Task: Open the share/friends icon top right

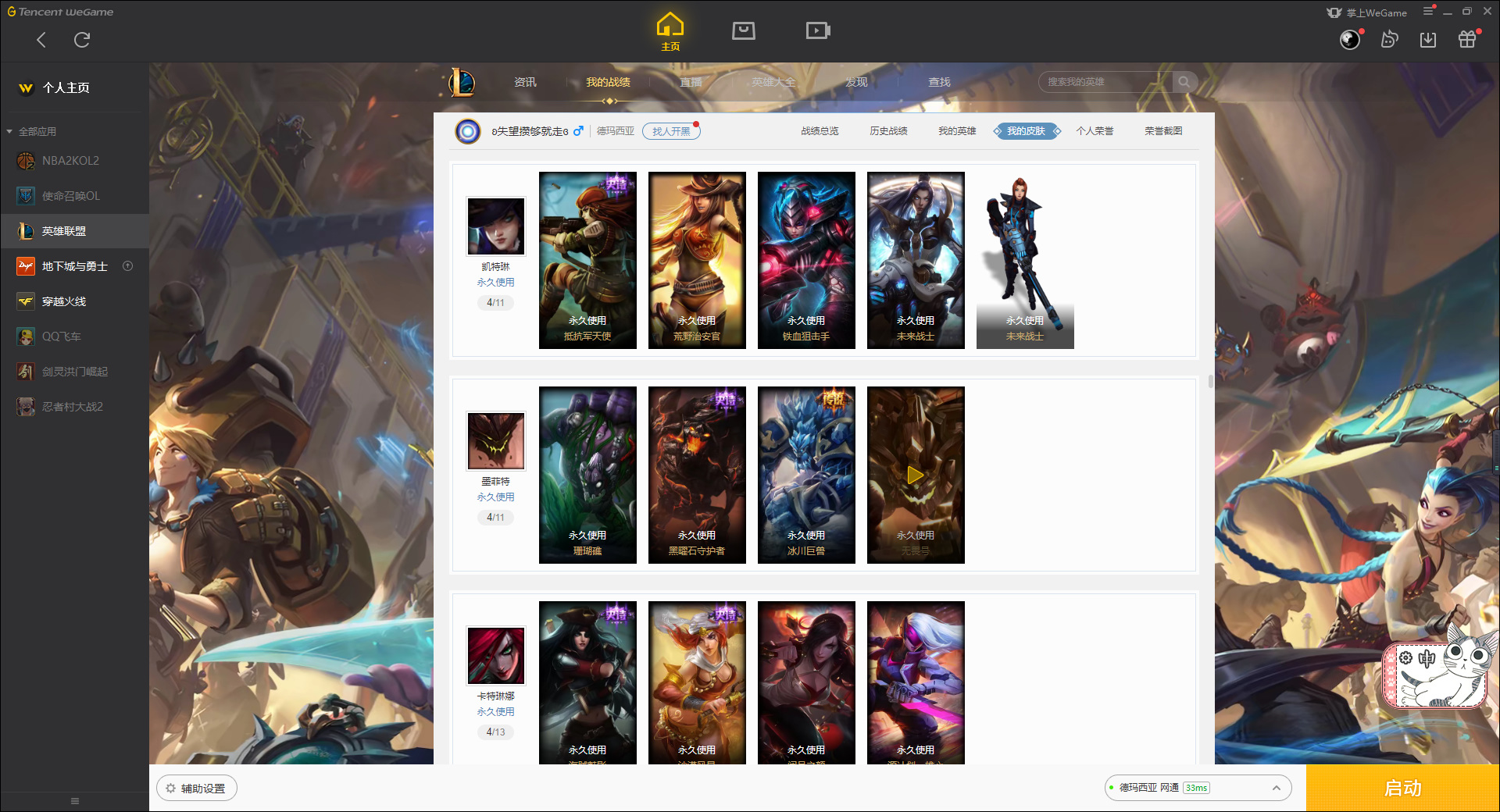Action: point(1389,39)
